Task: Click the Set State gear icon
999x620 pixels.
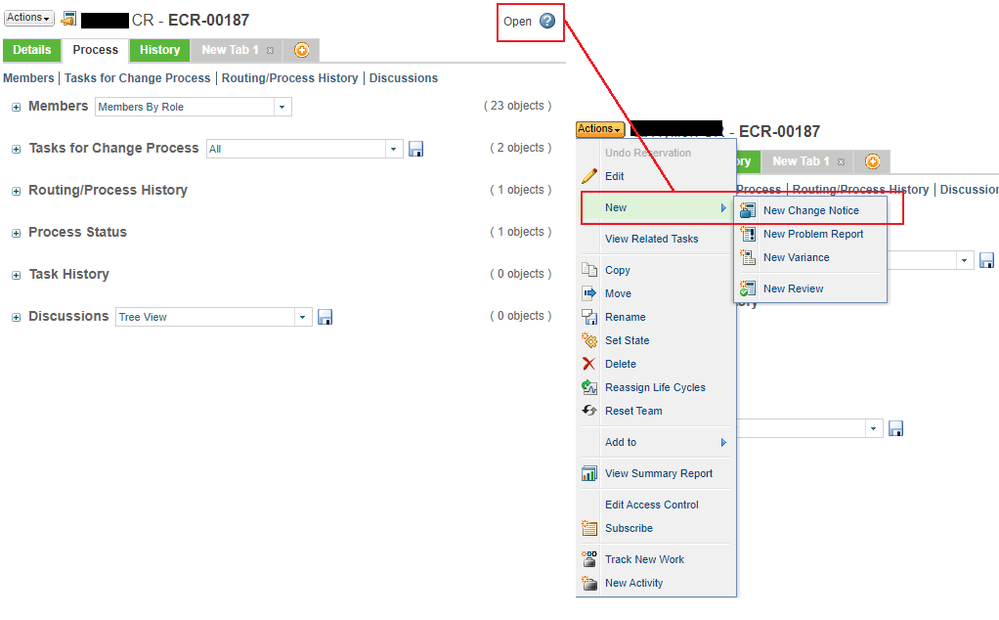Action: (x=589, y=340)
